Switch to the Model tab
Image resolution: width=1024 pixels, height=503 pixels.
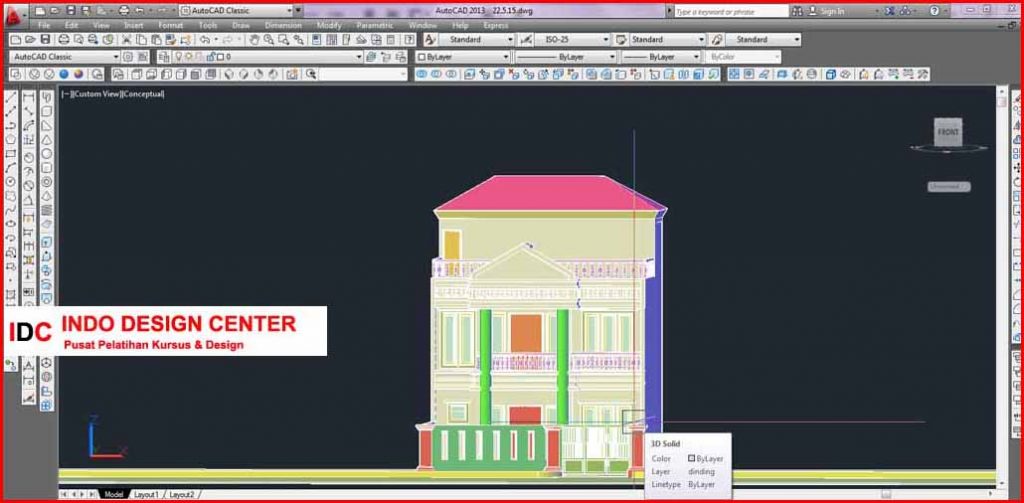pyautogui.click(x=114, y=495)
